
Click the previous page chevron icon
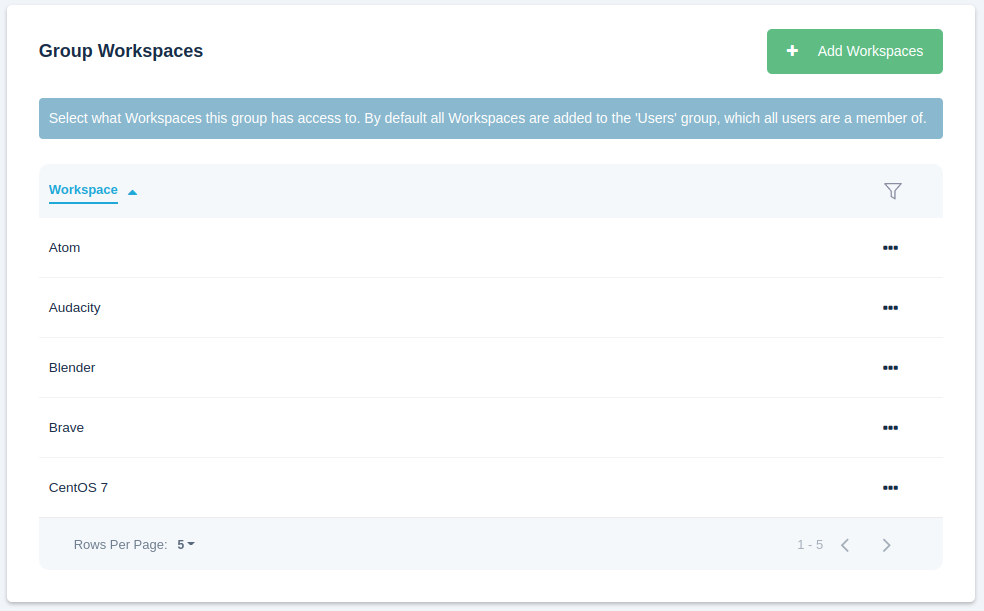844,544
